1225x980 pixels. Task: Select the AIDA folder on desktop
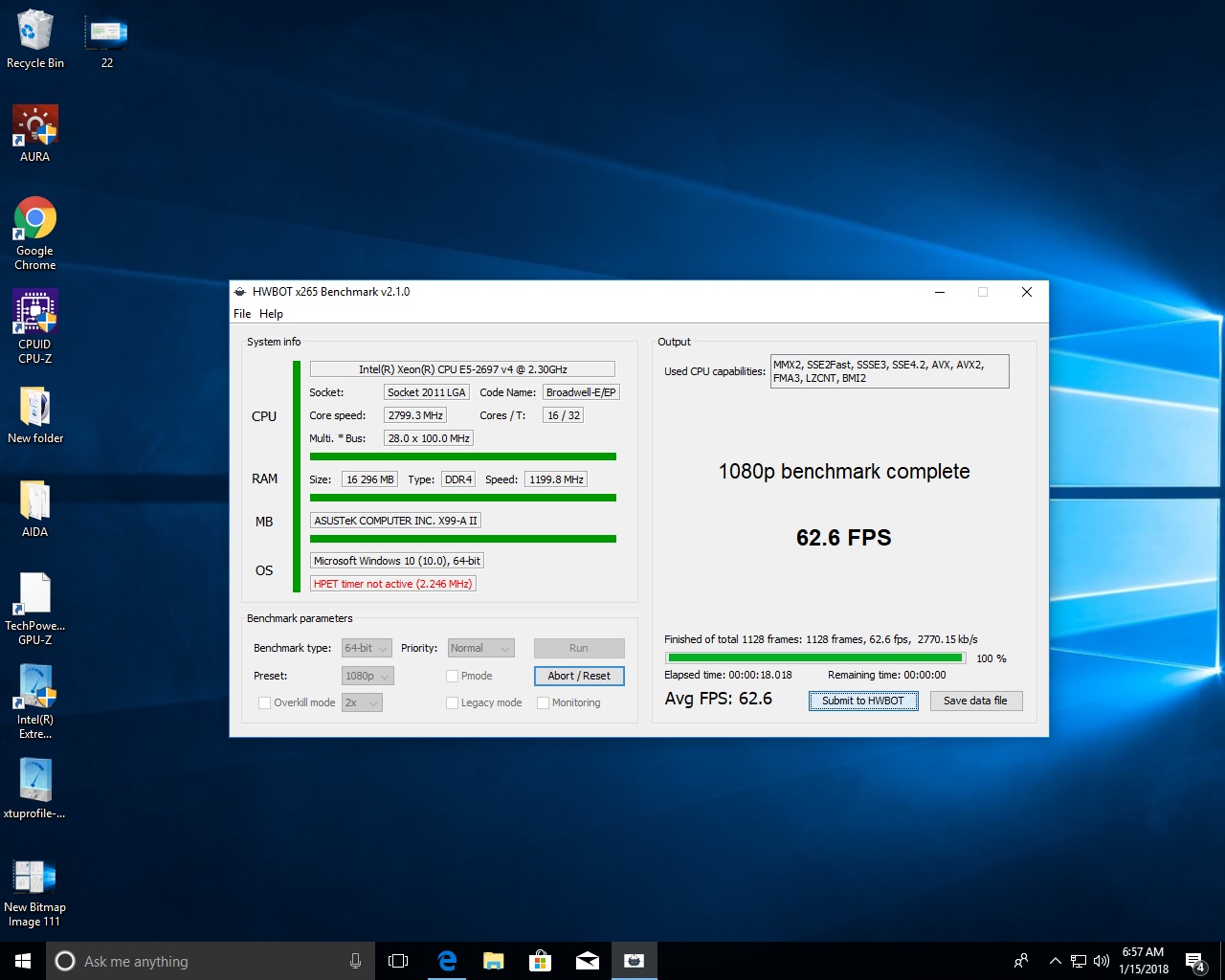pos(35,509)
